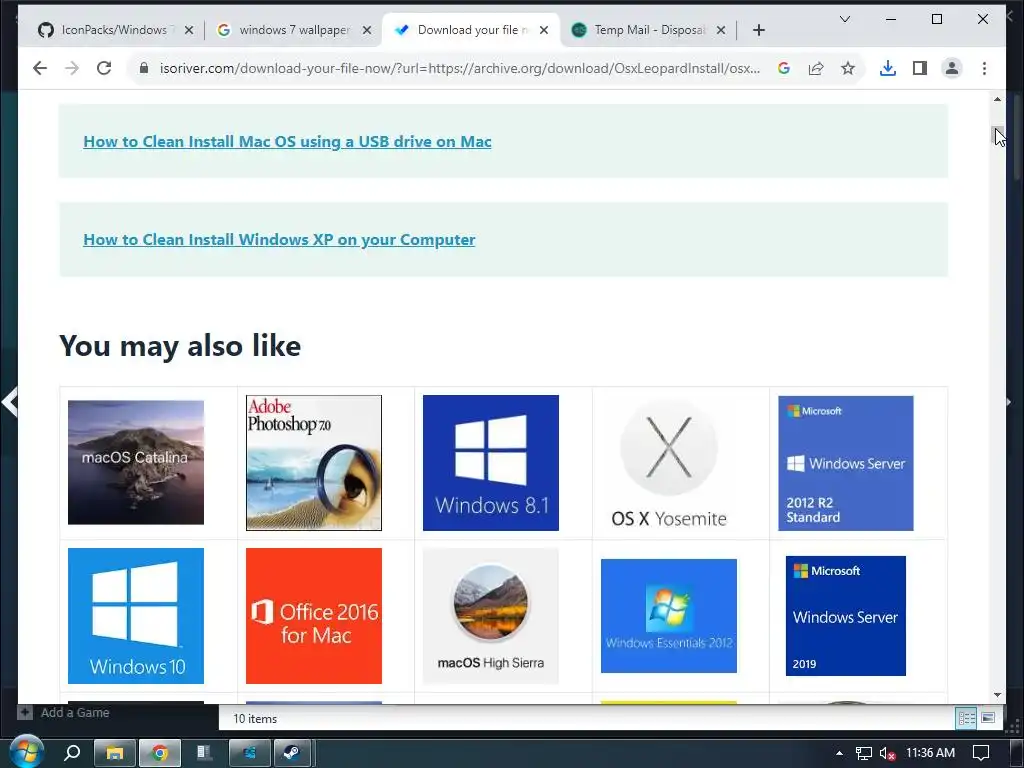
Task: Go back to the previous page
Action: [40, 68]
